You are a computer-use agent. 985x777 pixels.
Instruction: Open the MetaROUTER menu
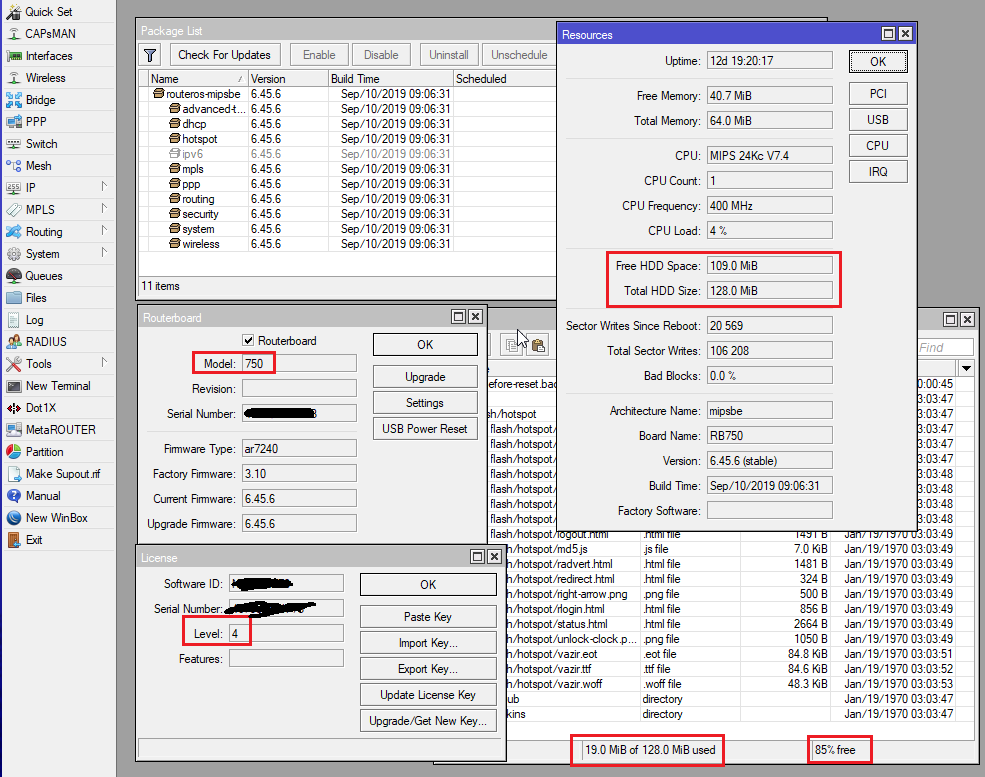pyautogui.click(x=60, y=430)
